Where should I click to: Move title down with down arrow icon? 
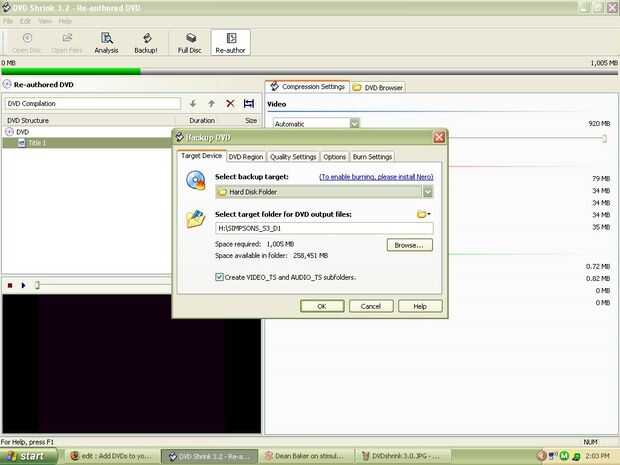(x=193, y=104)
